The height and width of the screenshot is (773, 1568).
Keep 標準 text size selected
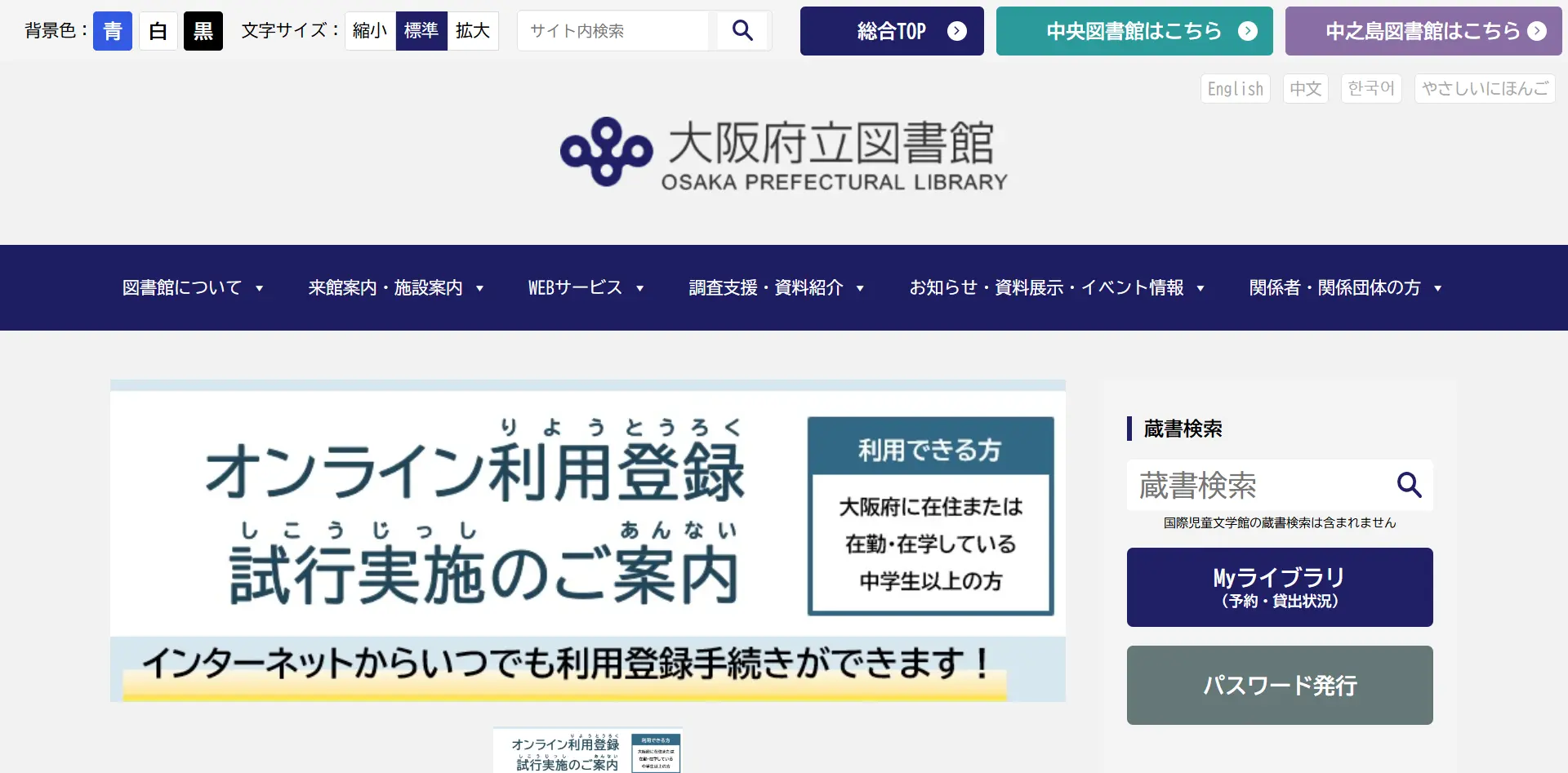tap(421, 30)
